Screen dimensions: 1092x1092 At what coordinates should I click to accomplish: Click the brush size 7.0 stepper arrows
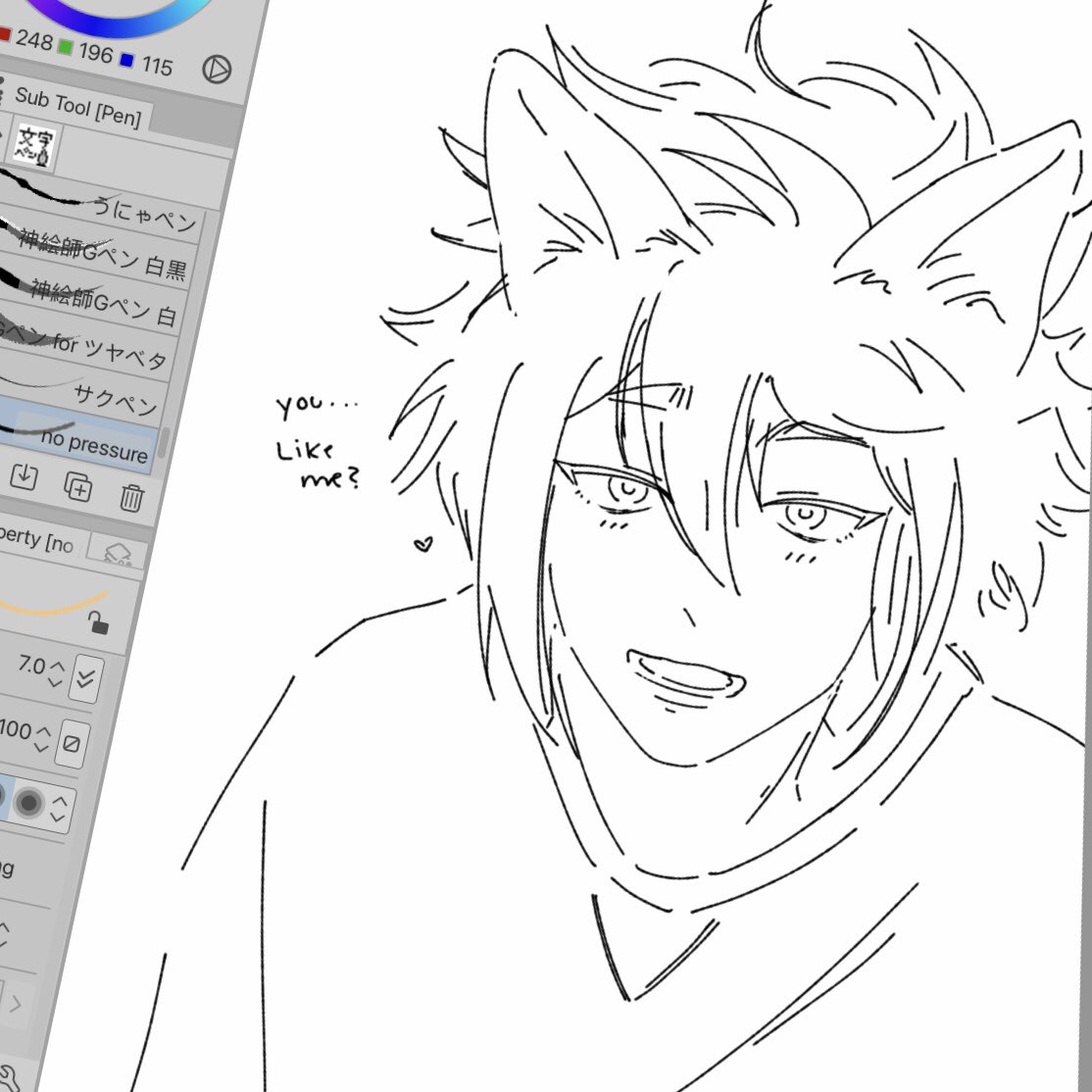point(56,674)
